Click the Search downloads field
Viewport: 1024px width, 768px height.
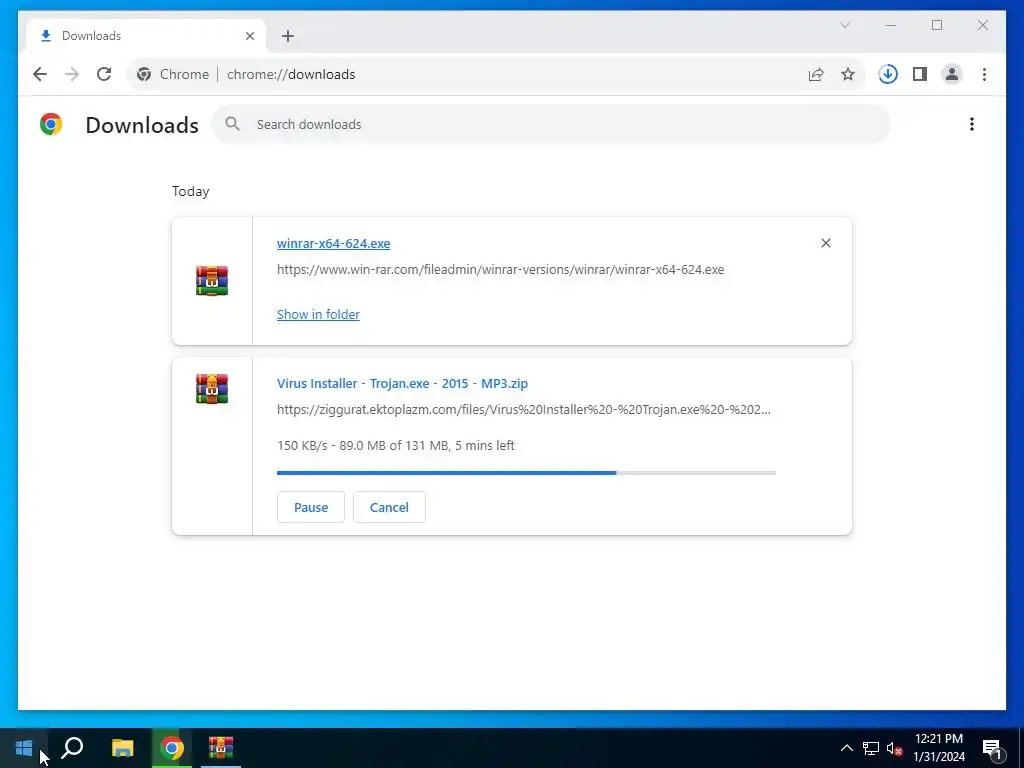click(551, 124)
